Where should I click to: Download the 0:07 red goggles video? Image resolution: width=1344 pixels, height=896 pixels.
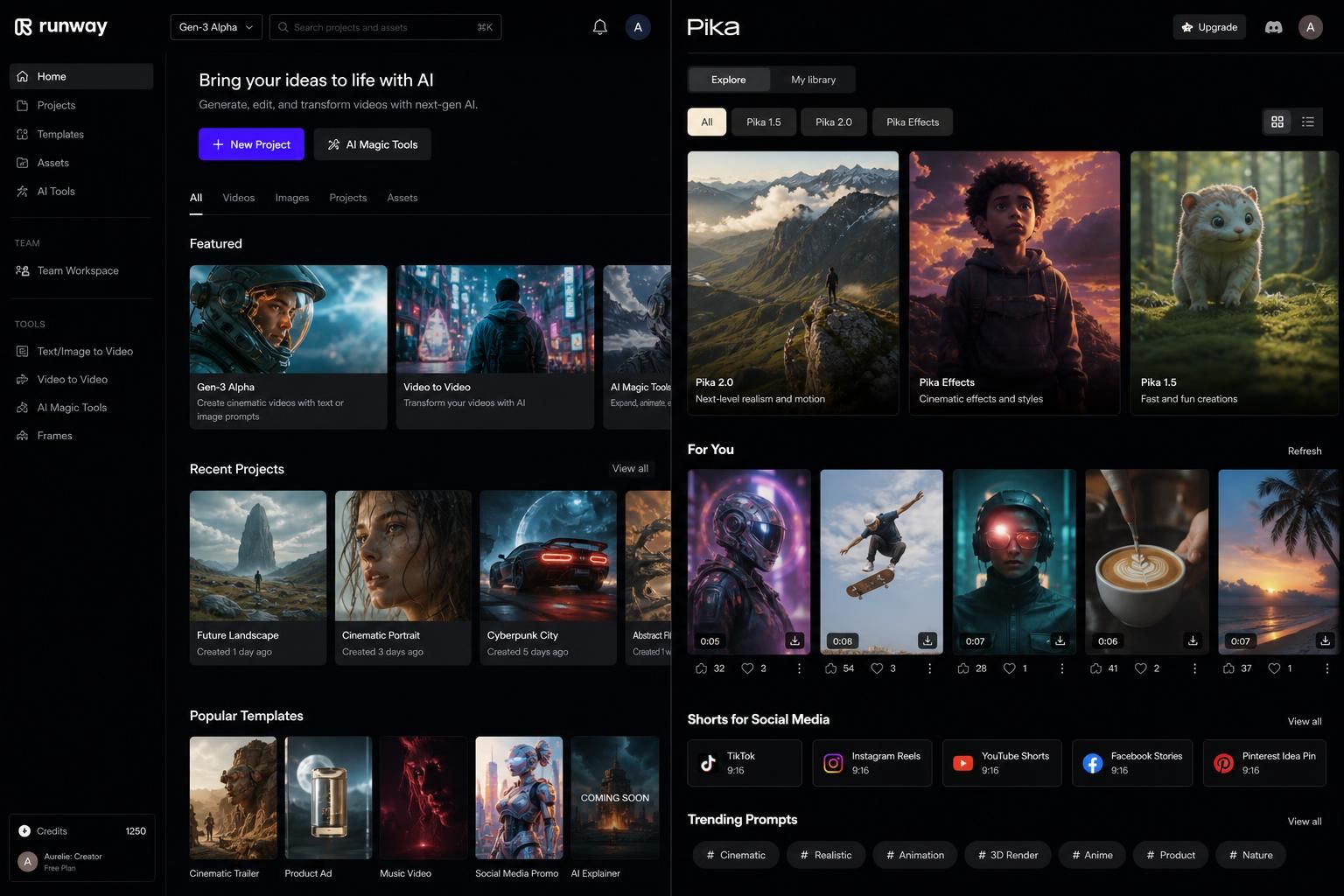click(x=1060, y=640)
